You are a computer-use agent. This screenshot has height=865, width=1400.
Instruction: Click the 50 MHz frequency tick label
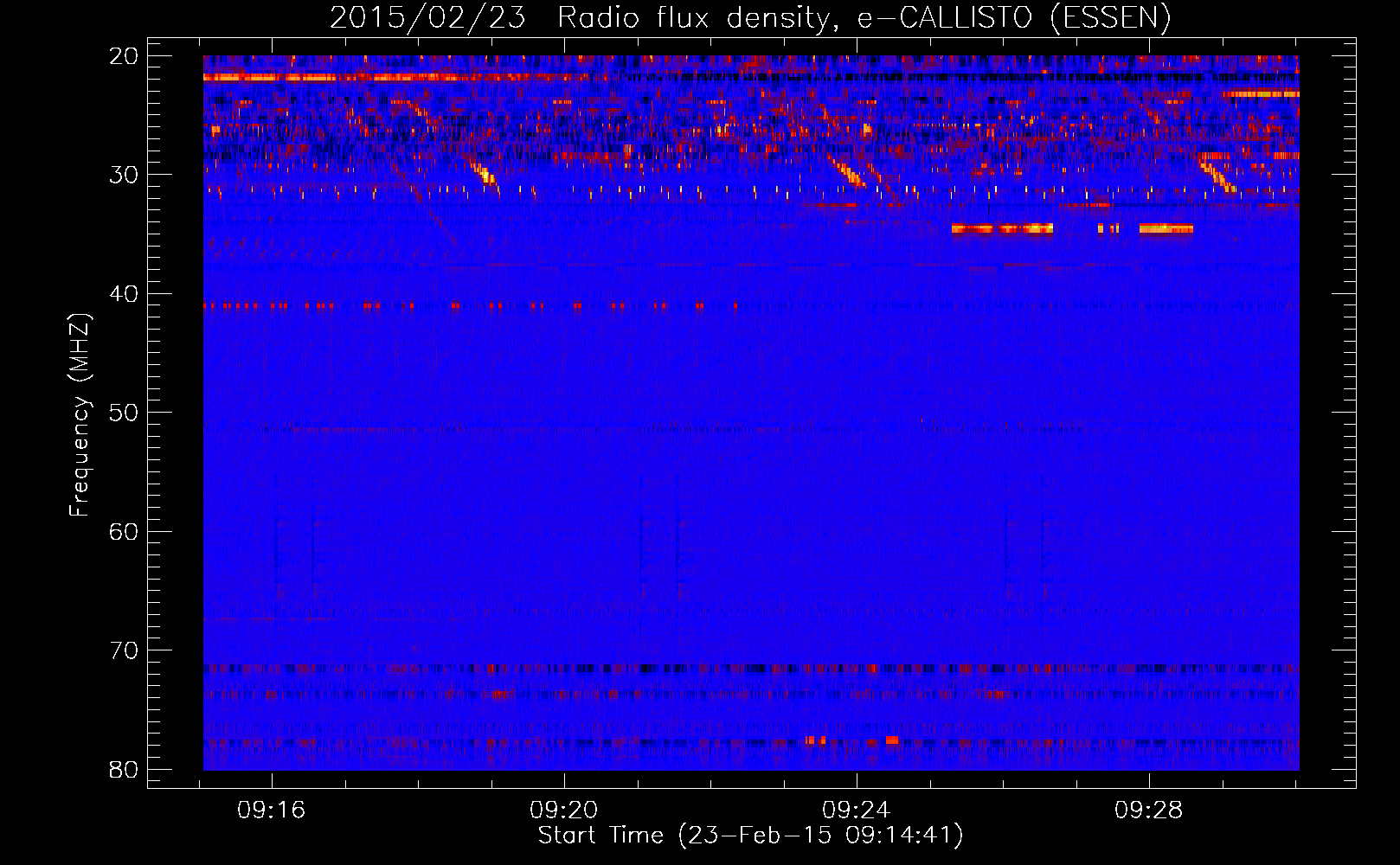[124, 413]
